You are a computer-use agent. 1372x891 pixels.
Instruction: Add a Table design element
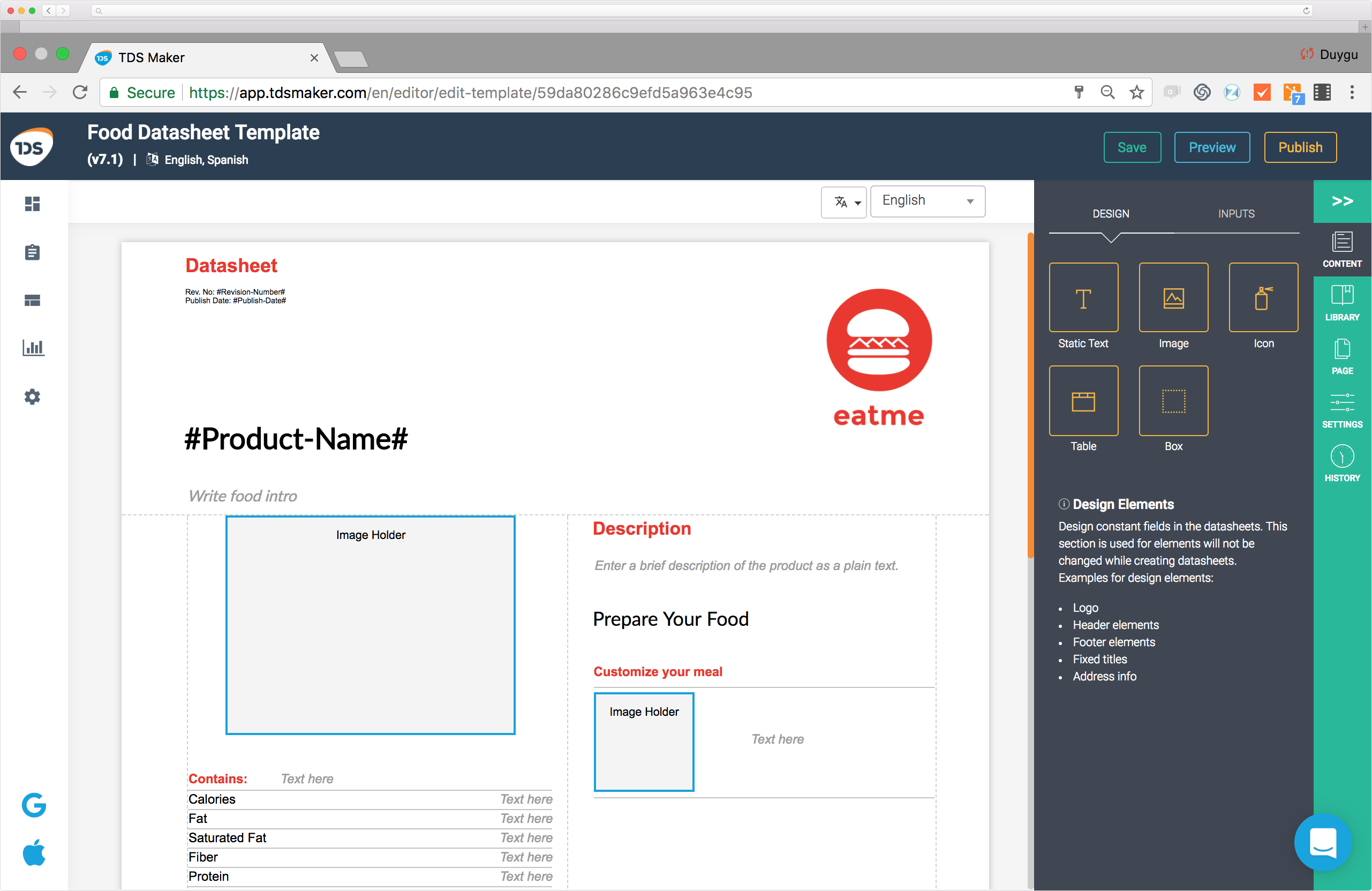click(x=1083, y=401)
